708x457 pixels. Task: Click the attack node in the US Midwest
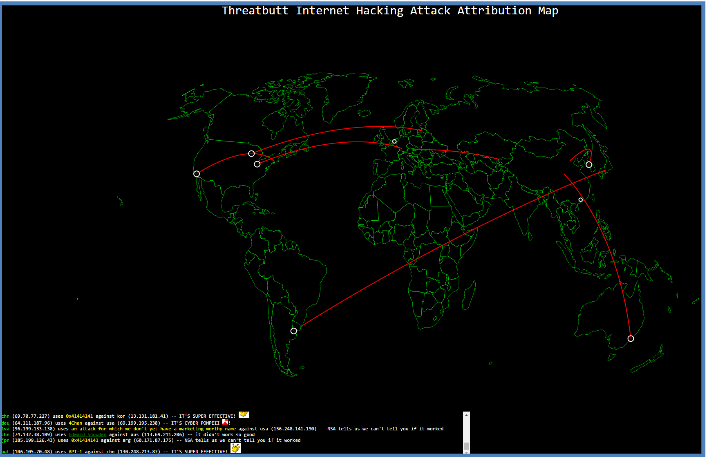252,154
